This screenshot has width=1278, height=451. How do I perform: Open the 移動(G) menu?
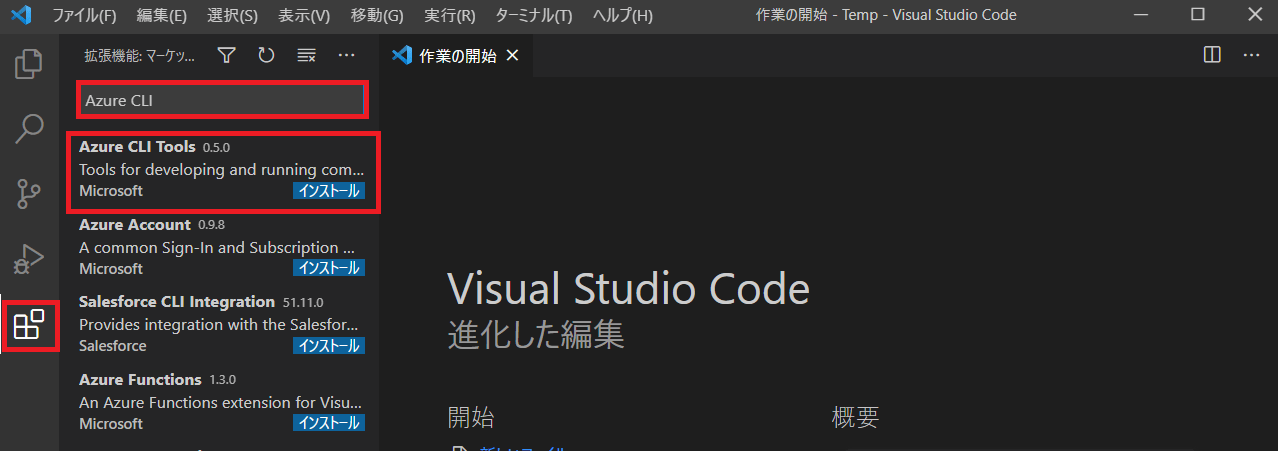pos(378,16)
